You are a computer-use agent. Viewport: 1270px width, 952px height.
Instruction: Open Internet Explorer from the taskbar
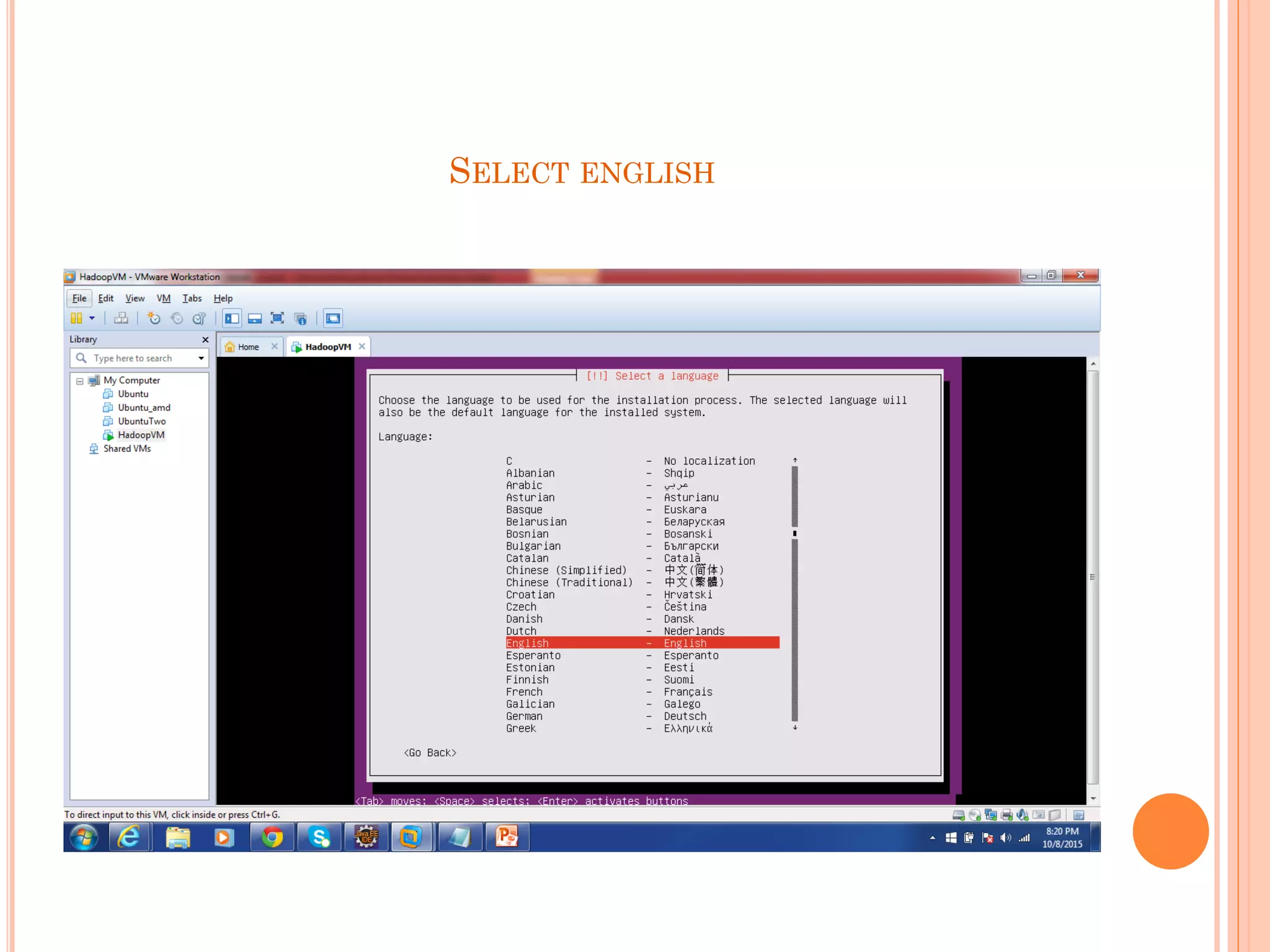[130, 837]
